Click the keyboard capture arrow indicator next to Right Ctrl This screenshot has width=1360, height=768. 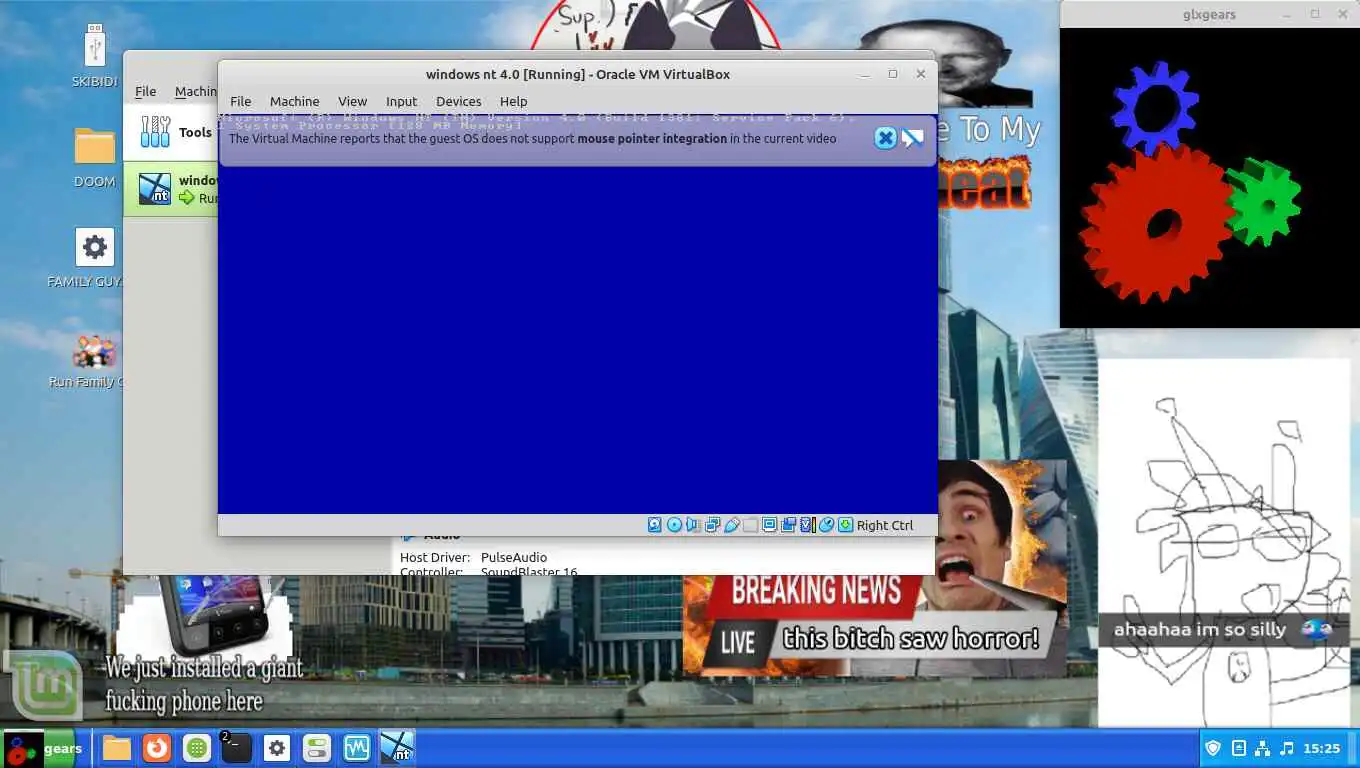pyautogui.click(x=845, y=525)
